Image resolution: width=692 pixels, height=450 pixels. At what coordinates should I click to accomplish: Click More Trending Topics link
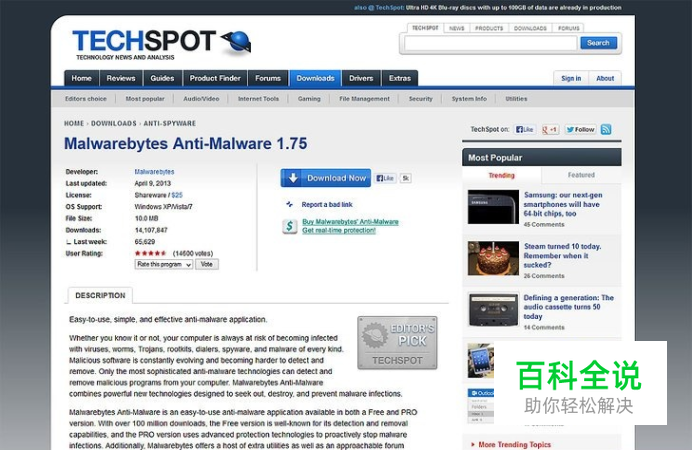[515, 445]
